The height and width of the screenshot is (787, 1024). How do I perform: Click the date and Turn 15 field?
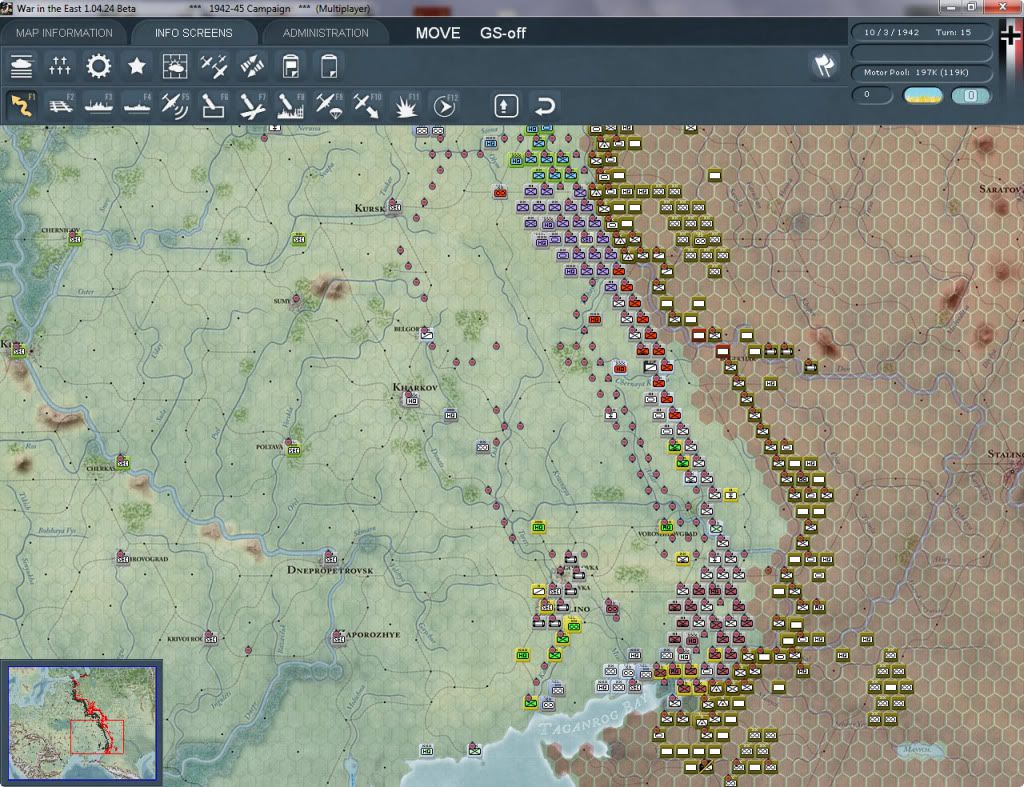coord(920,32)
